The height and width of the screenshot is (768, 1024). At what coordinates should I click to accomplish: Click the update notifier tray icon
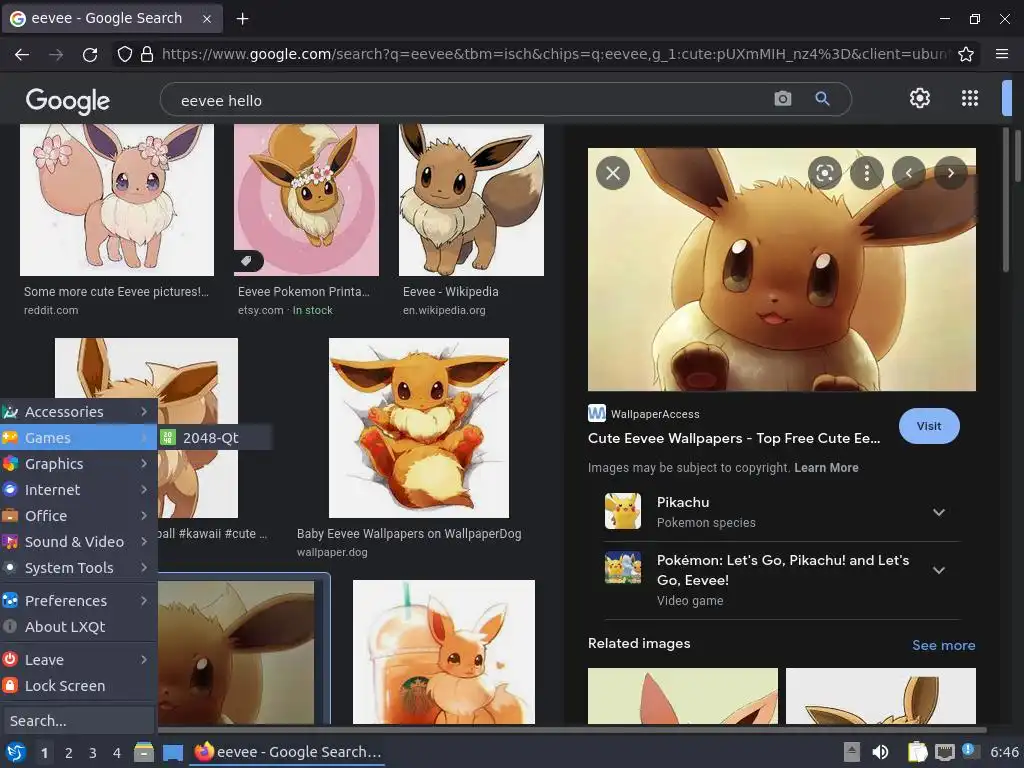tap(970, 751)
